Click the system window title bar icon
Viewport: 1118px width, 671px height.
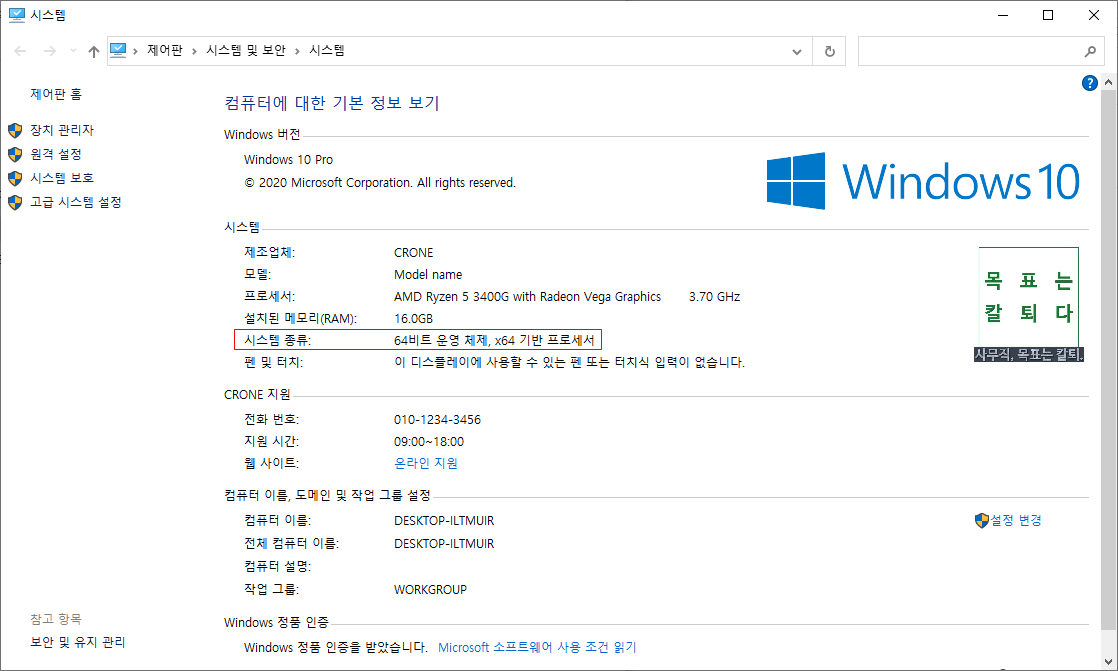16,15
